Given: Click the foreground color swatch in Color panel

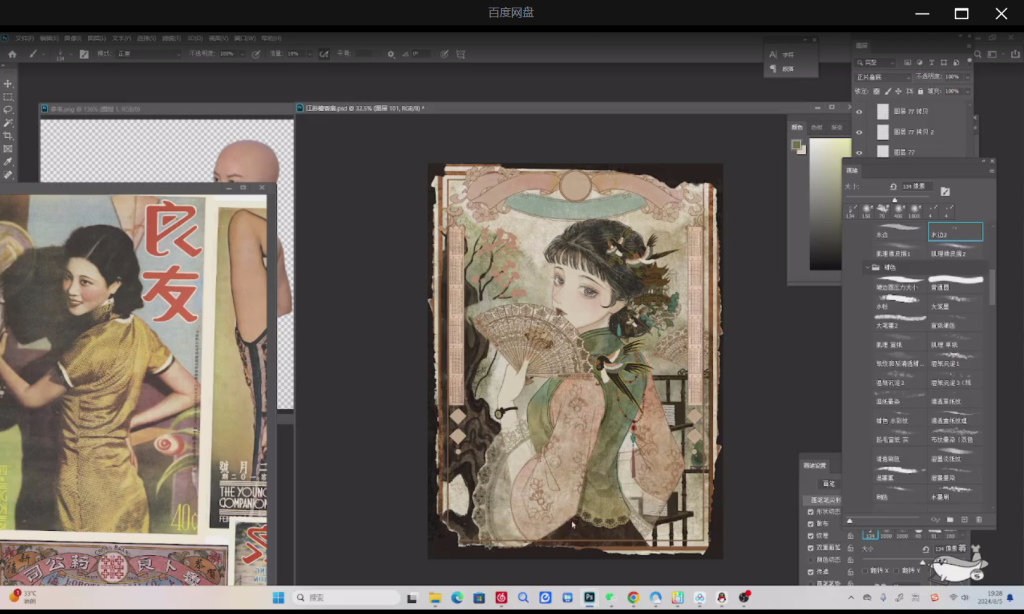Looking at the screenshot, I should point(797,146).
